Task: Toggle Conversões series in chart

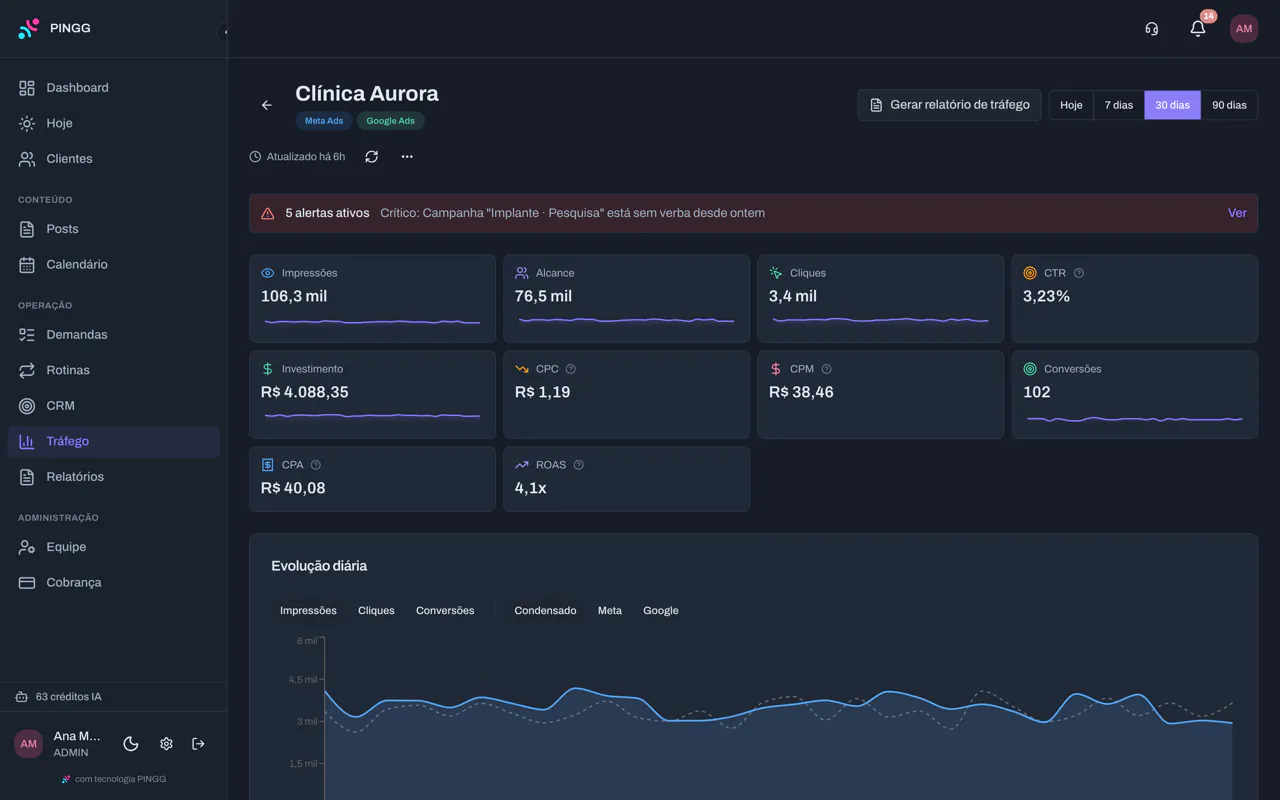Action: (x=445, y=611)
